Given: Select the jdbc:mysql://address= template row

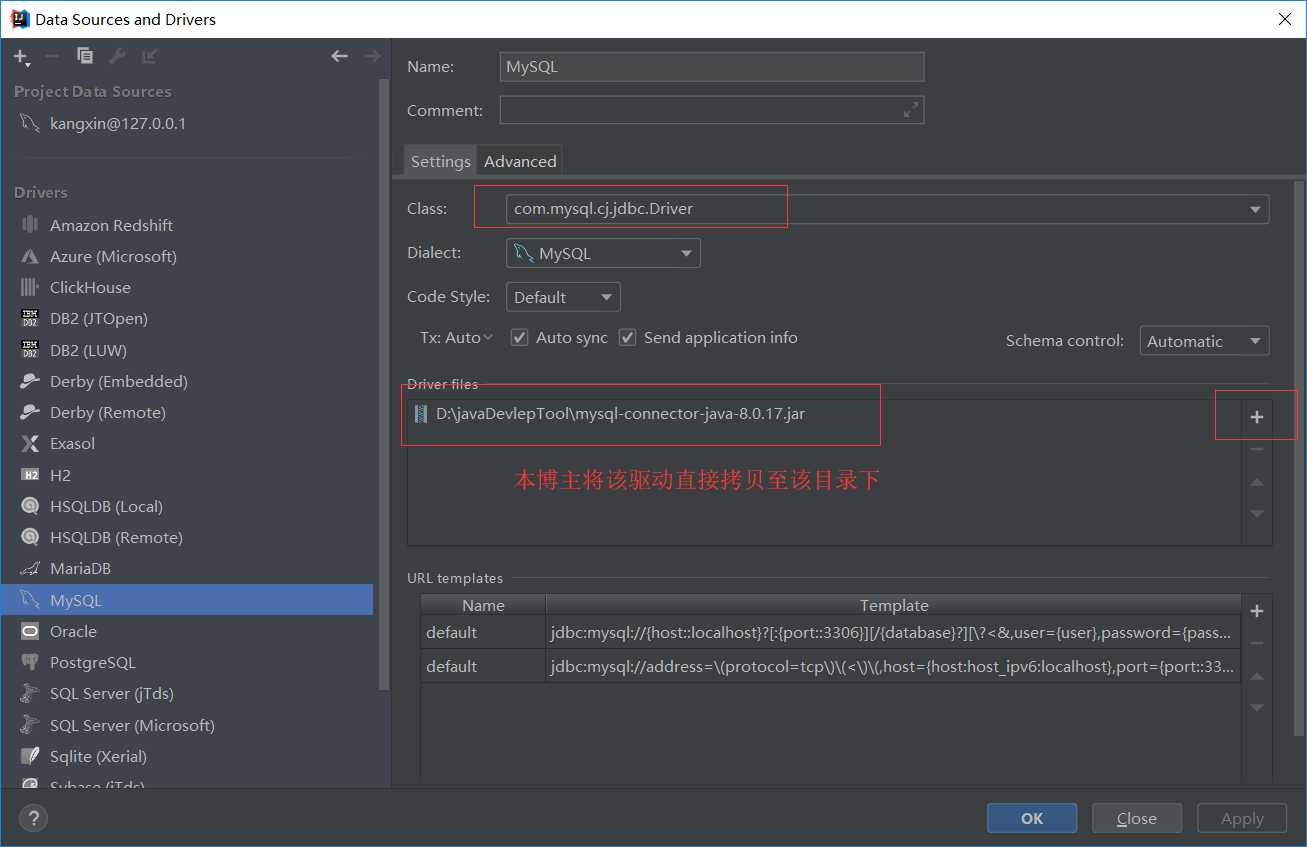Looking at the screenshot, I should [831, 666].
